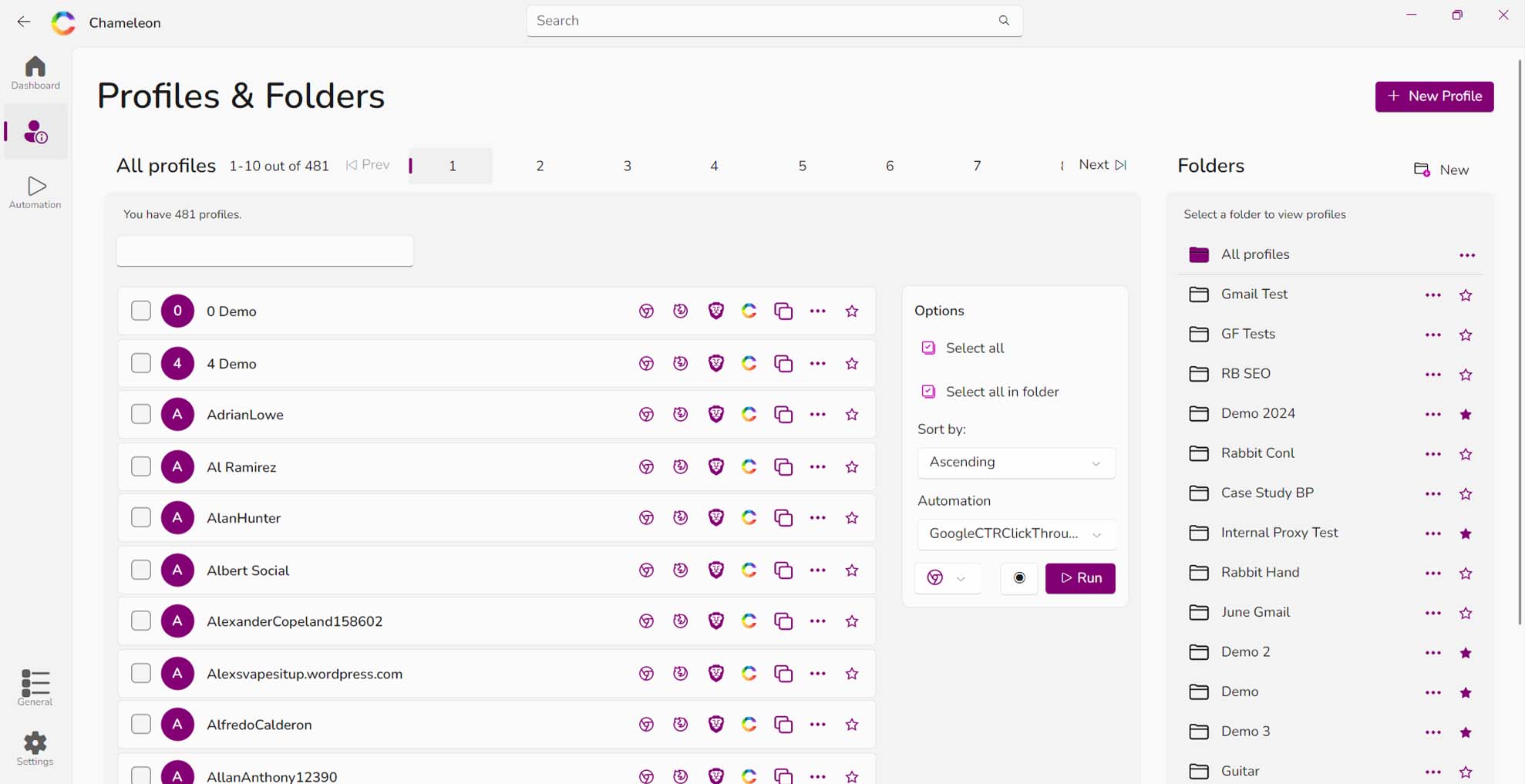Image resolution: width=1525 pixels, height=784 pixels.
Task: Favorite the Alexsvapesitup.wordpress.com profile
Action: coord(852,674)
